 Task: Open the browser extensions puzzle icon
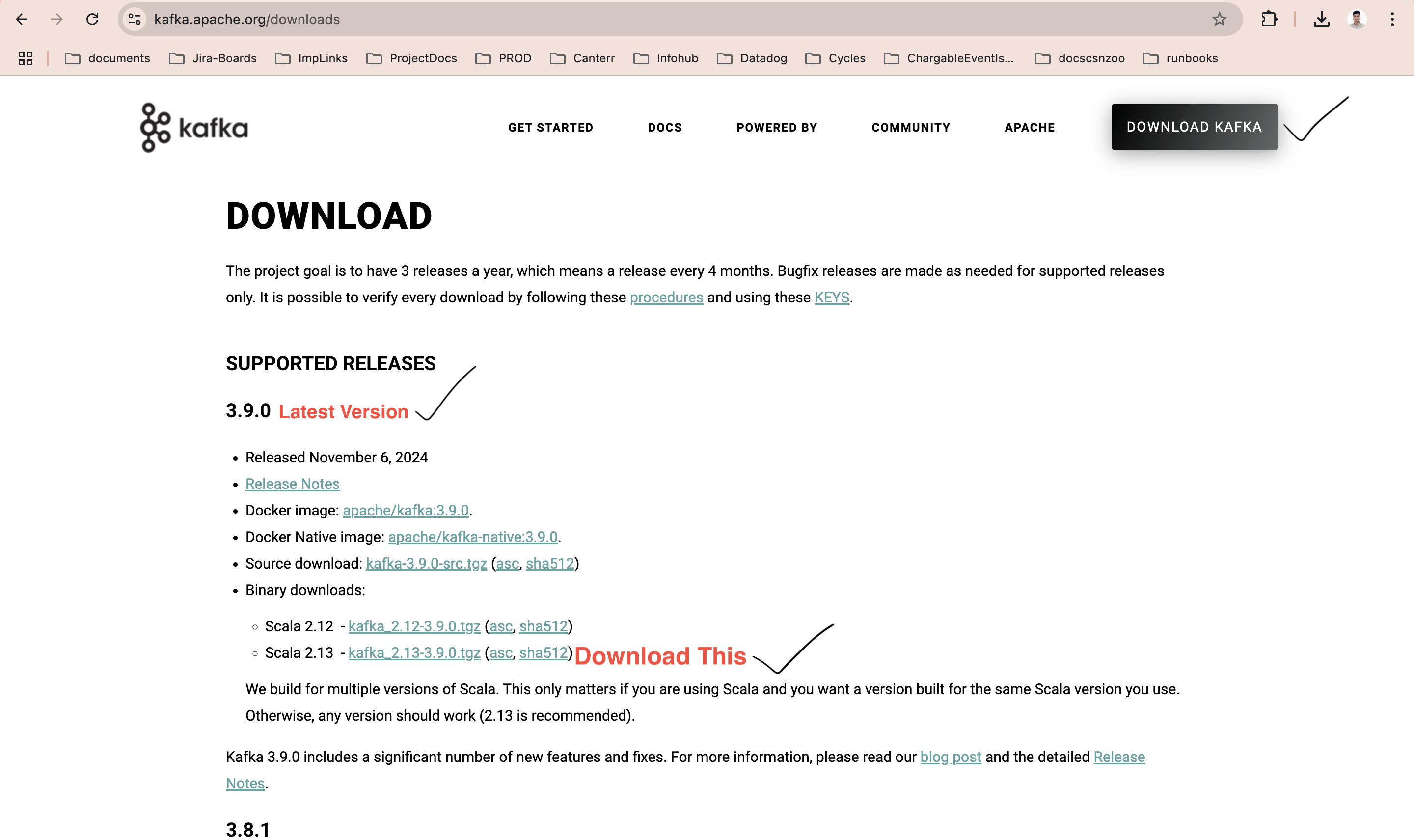click(1269, 19)
